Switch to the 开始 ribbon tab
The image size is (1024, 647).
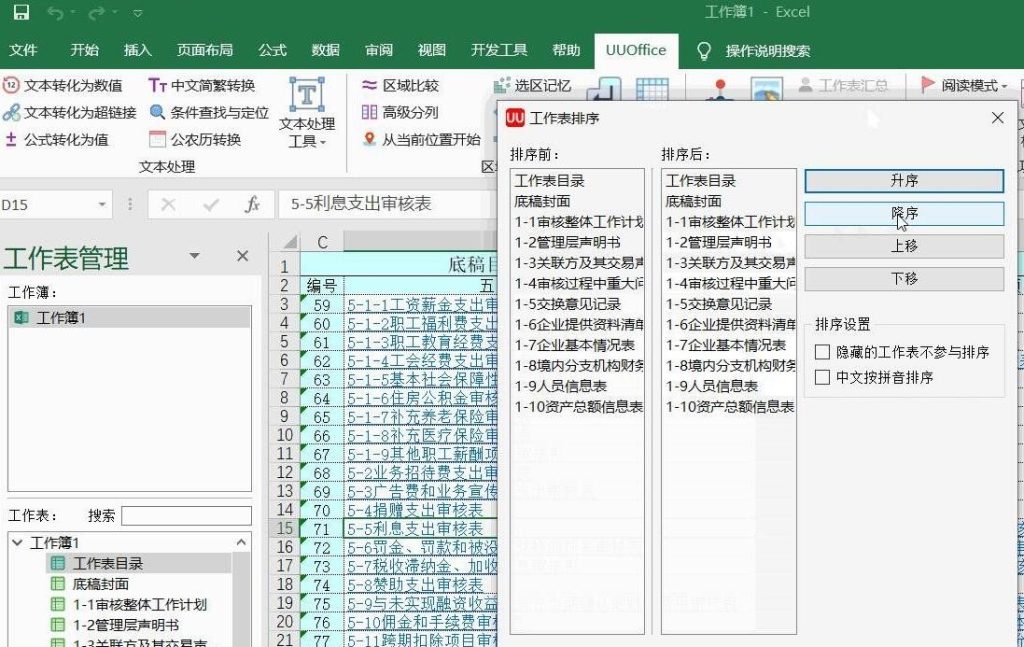85,50
